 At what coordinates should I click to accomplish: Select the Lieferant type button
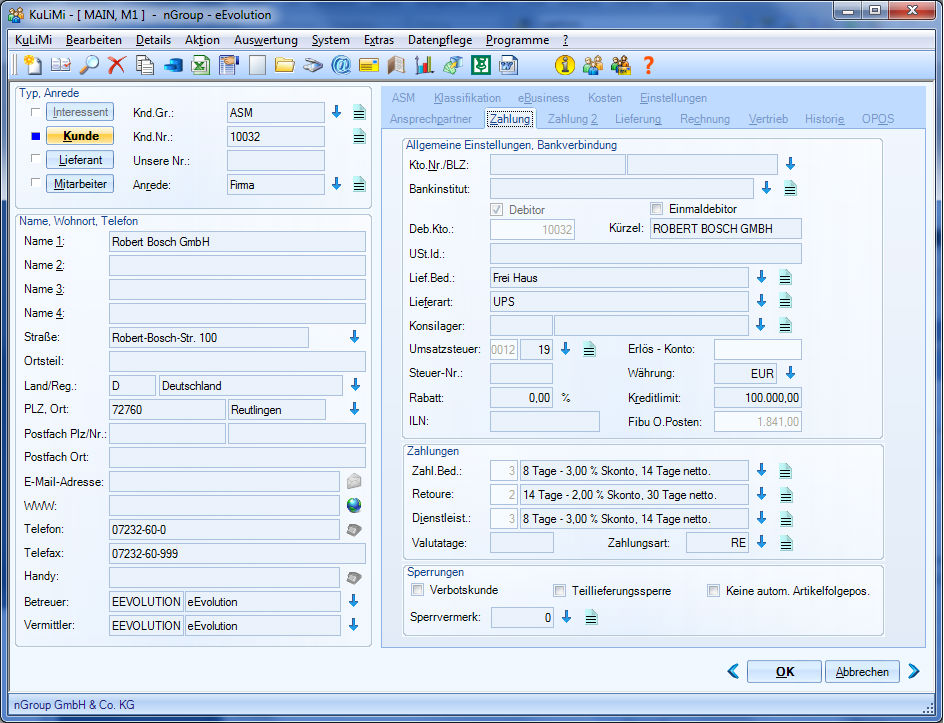(80, 160)
